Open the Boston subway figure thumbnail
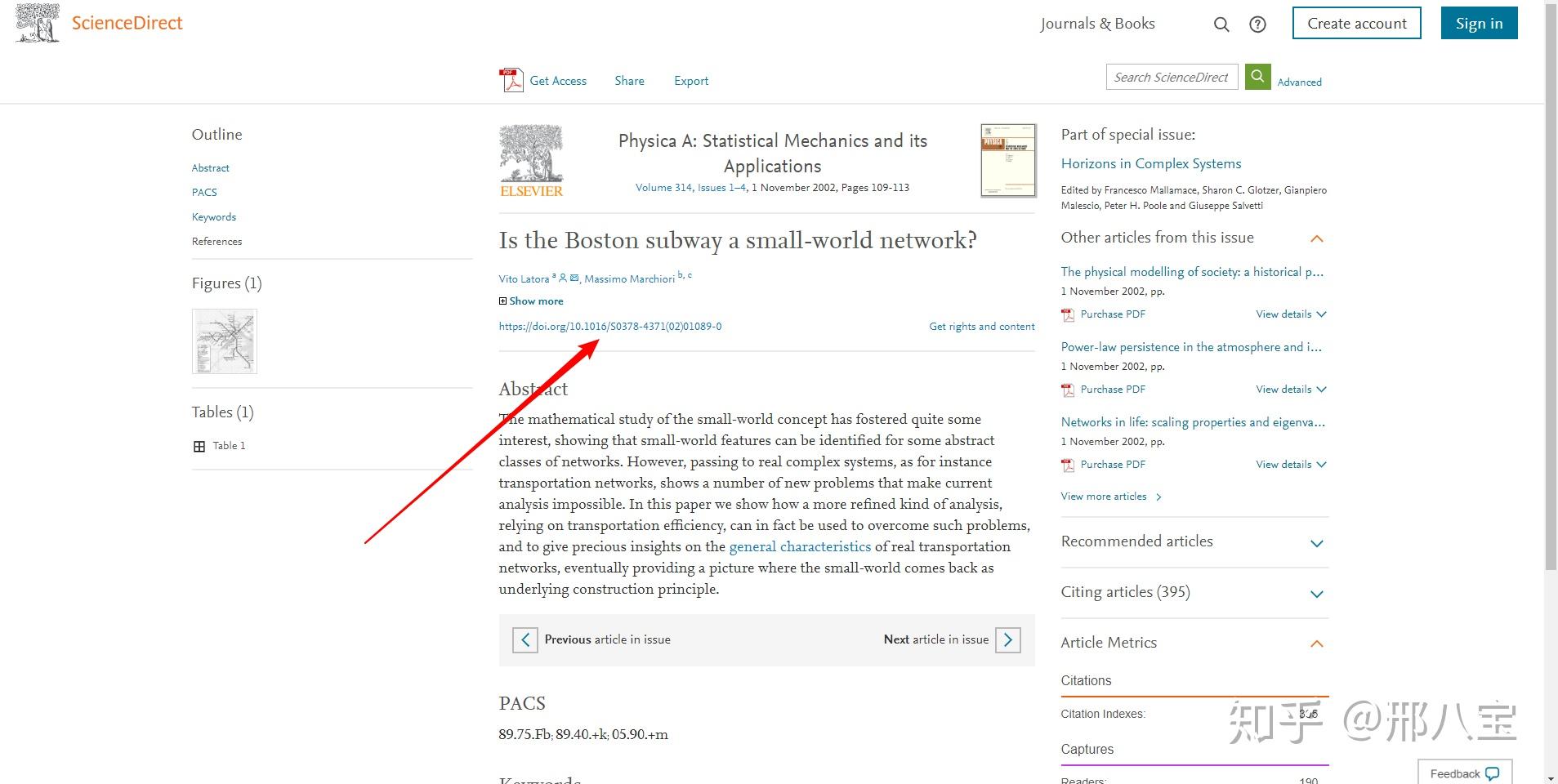This screenshot has height=784, width=1558. point(225,341)
